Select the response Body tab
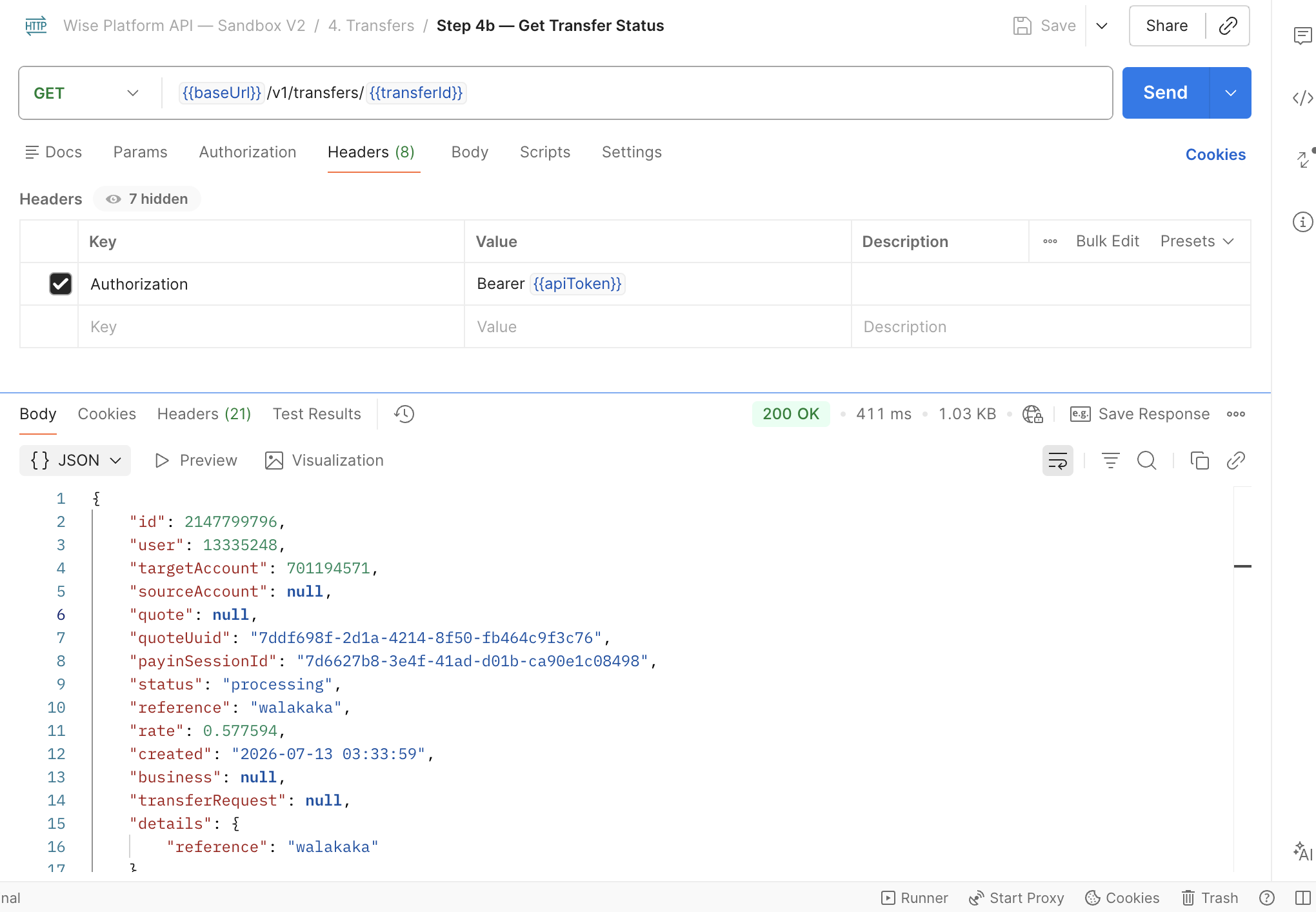This screenshot has height=912, width=1316. click(x=38, y=414)
